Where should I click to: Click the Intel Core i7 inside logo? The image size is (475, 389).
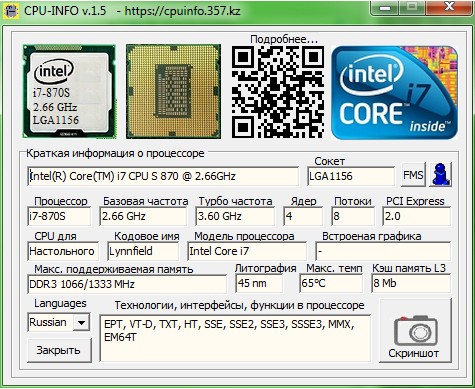coord(394,93)
